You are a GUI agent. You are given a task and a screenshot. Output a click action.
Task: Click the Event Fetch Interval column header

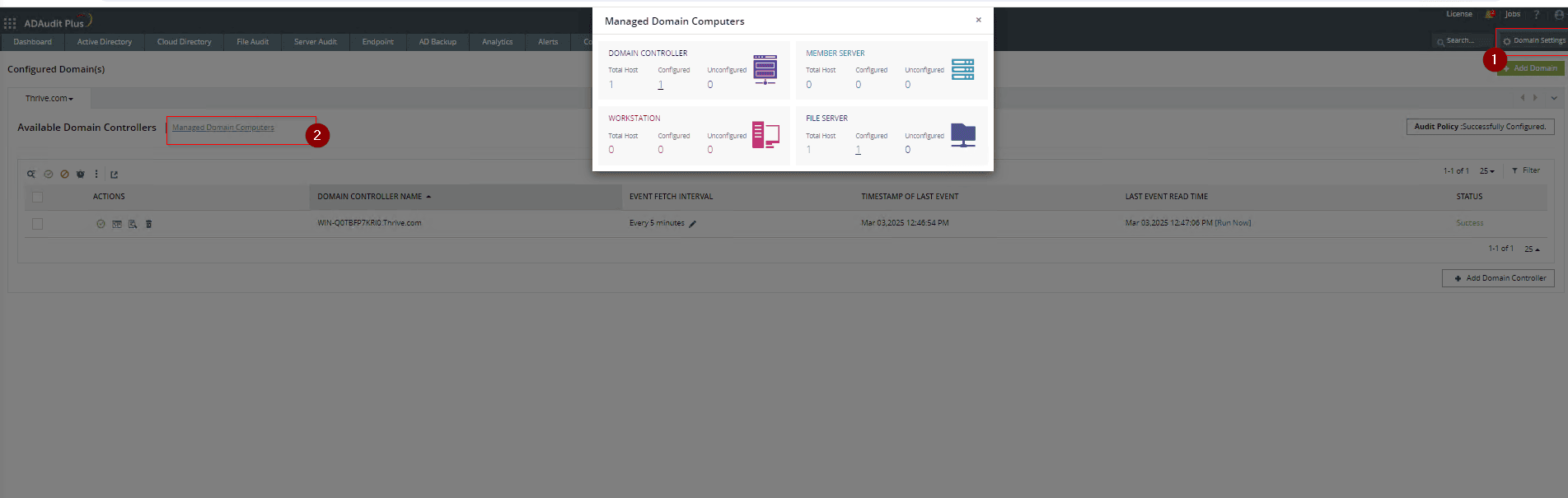[x=672, y=197]
